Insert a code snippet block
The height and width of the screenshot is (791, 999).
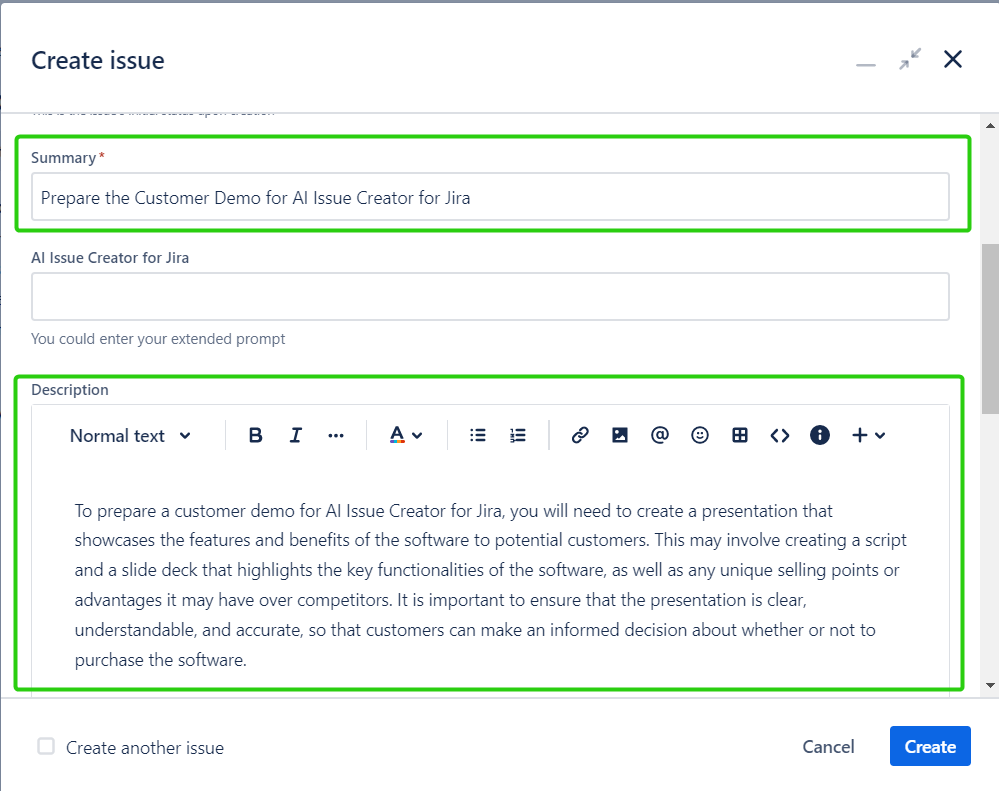click(780, 435)
